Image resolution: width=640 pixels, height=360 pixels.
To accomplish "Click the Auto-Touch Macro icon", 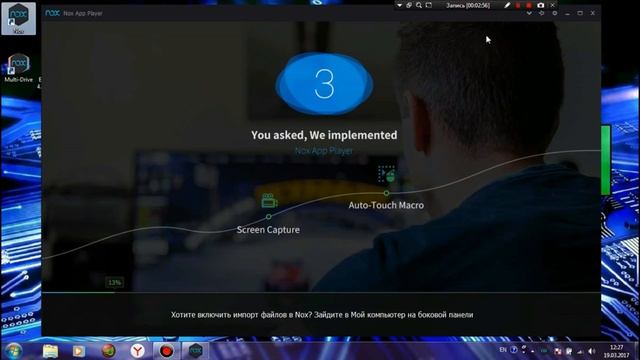I will 387,174.
